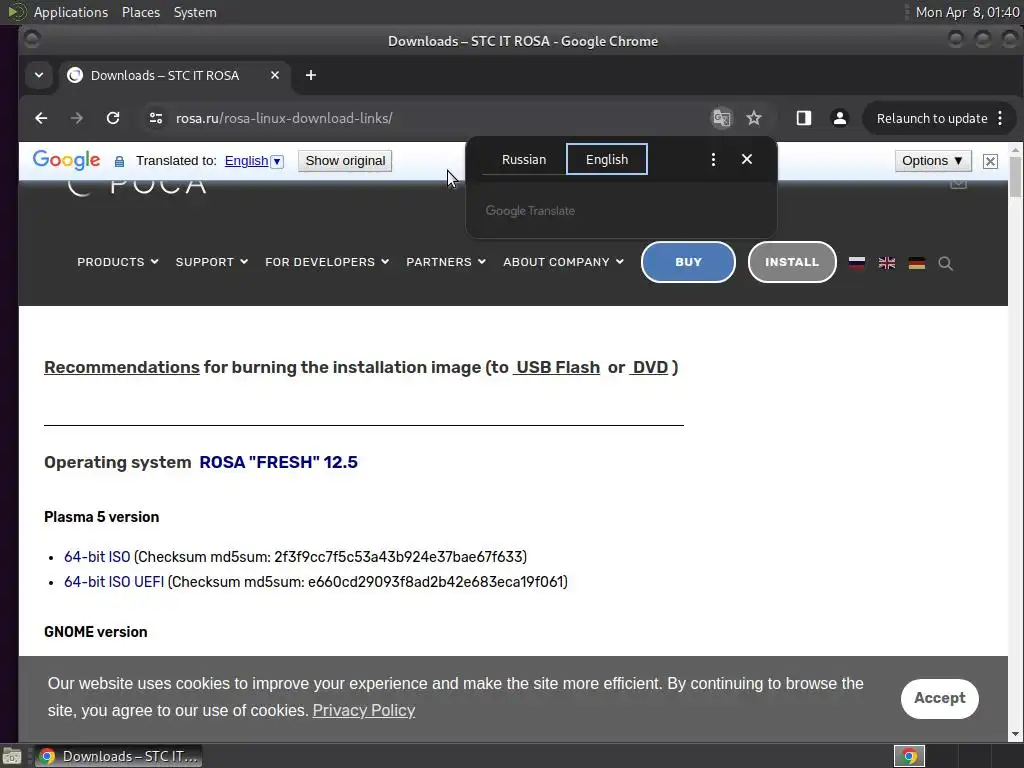Click the BUY button

(688, 262)
